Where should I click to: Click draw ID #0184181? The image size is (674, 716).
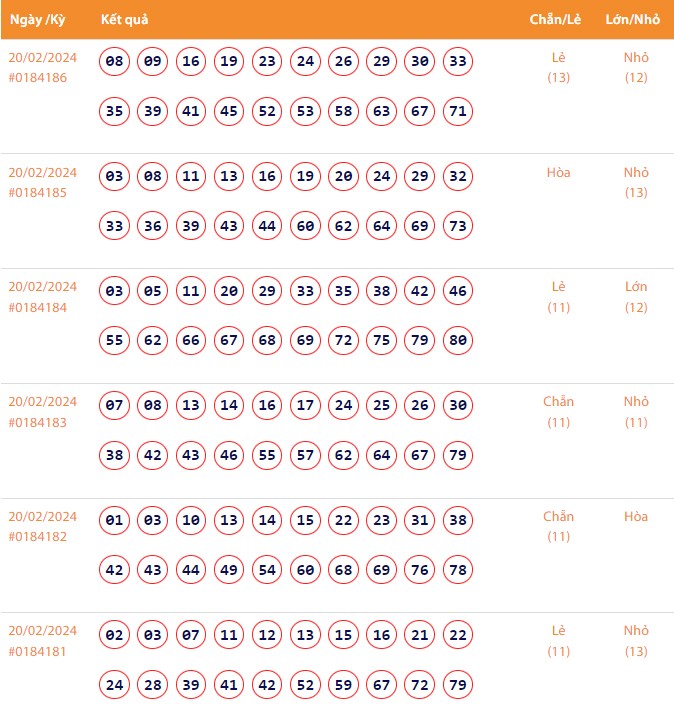click(x=38, y=652)
